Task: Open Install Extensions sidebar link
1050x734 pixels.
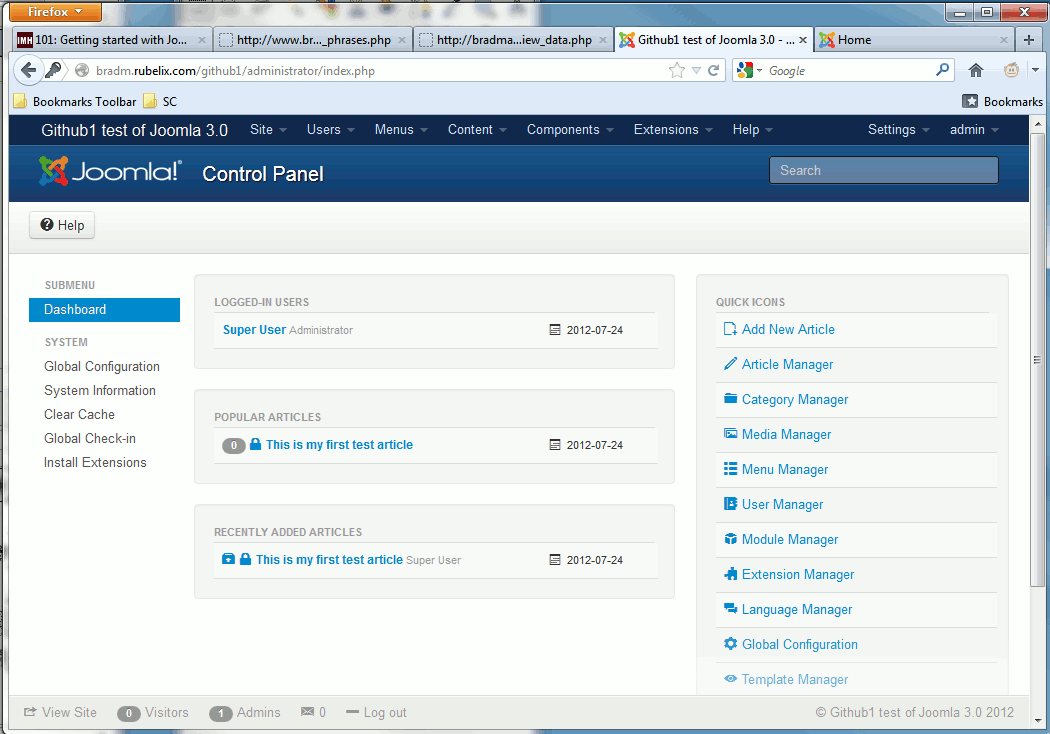Action: (x=95, y=463)
